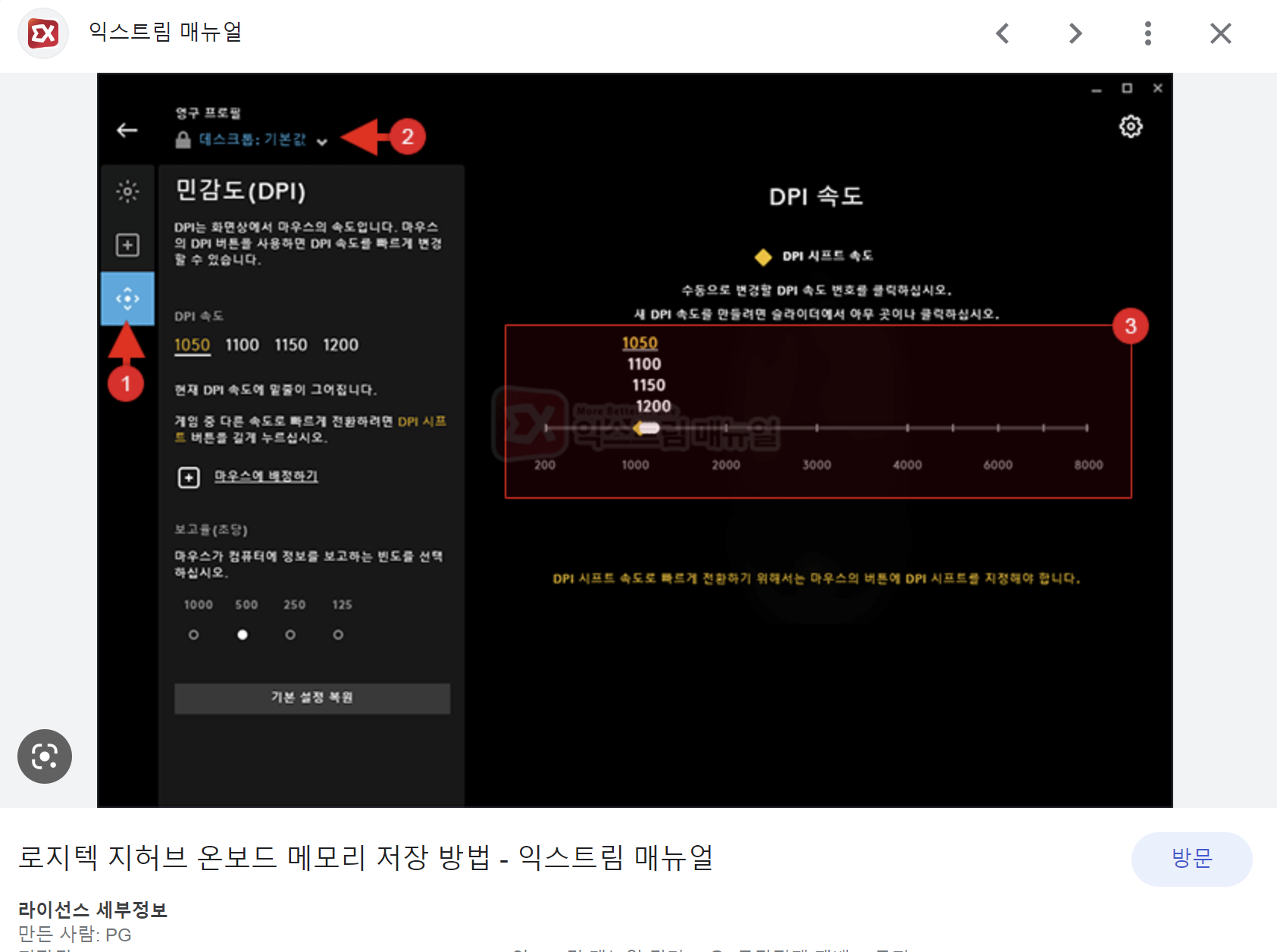Click the 만든 사람: PG credit text
1277x952 pixels.
pos(74,935)
